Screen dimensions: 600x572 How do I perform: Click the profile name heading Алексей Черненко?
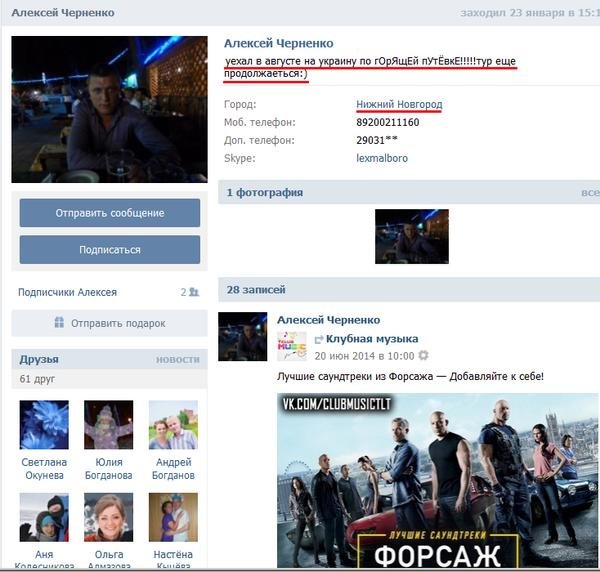click(279, 43)
